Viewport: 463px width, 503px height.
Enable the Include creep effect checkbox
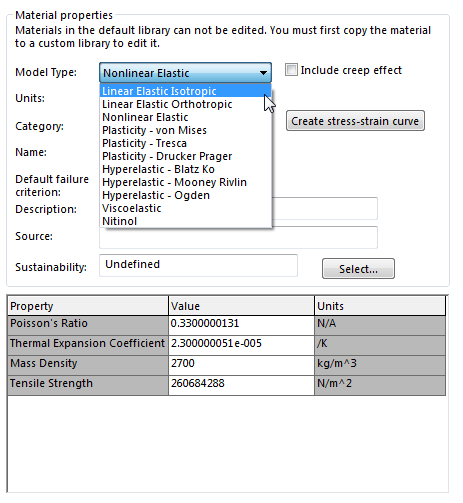point(291,70)
